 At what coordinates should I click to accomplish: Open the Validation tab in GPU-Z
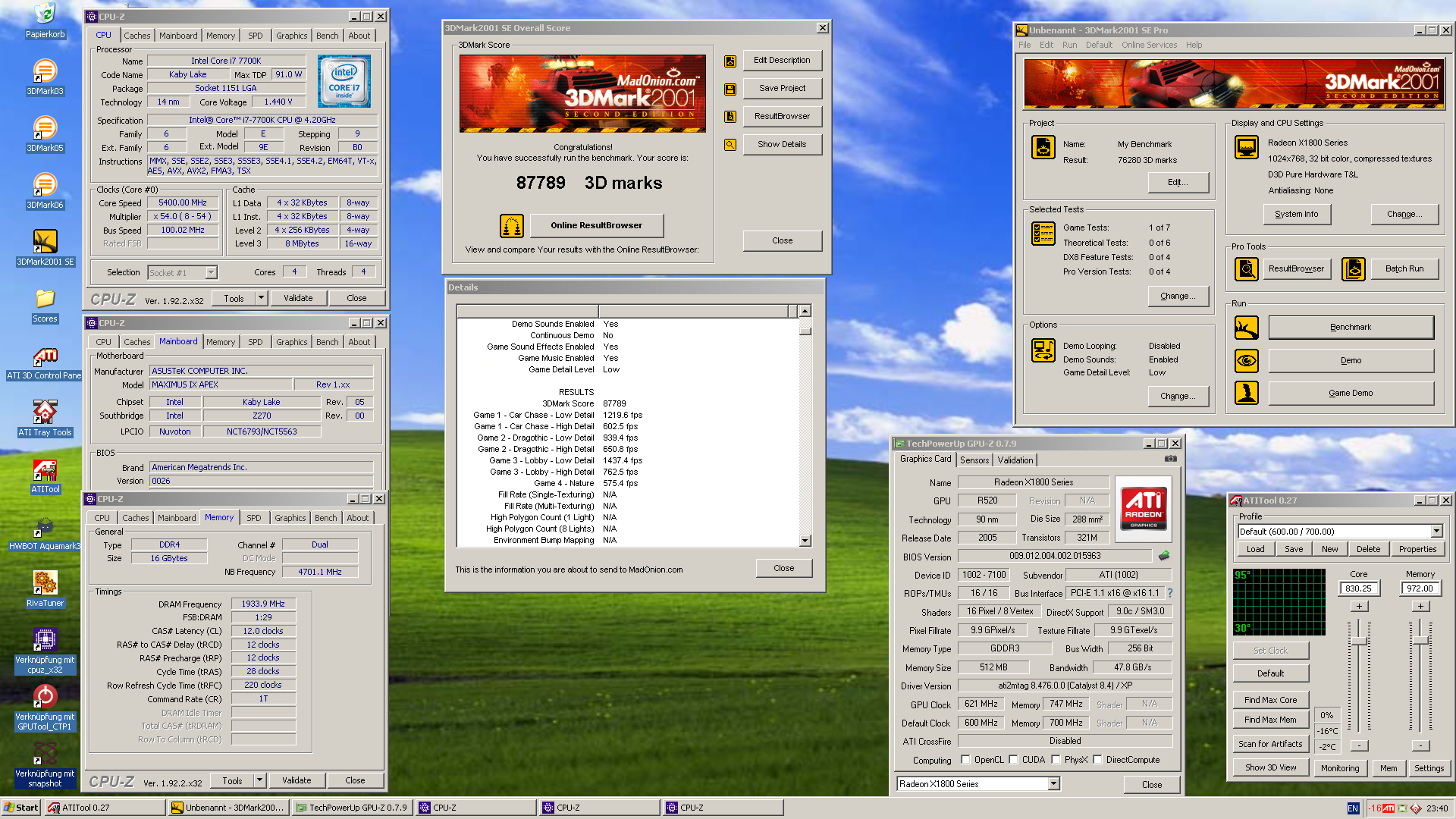click(1015, 460)
